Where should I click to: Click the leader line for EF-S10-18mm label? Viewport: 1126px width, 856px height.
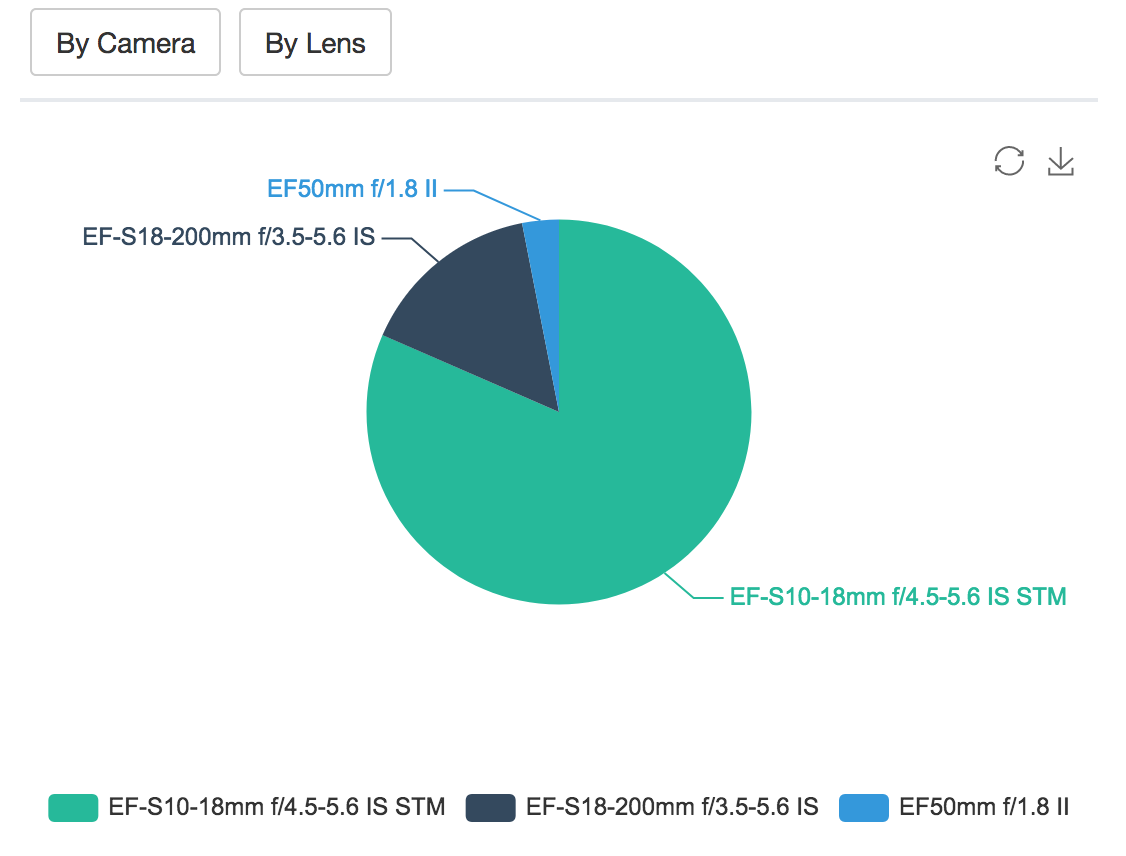pyautogui.click(x=684, y=590)
